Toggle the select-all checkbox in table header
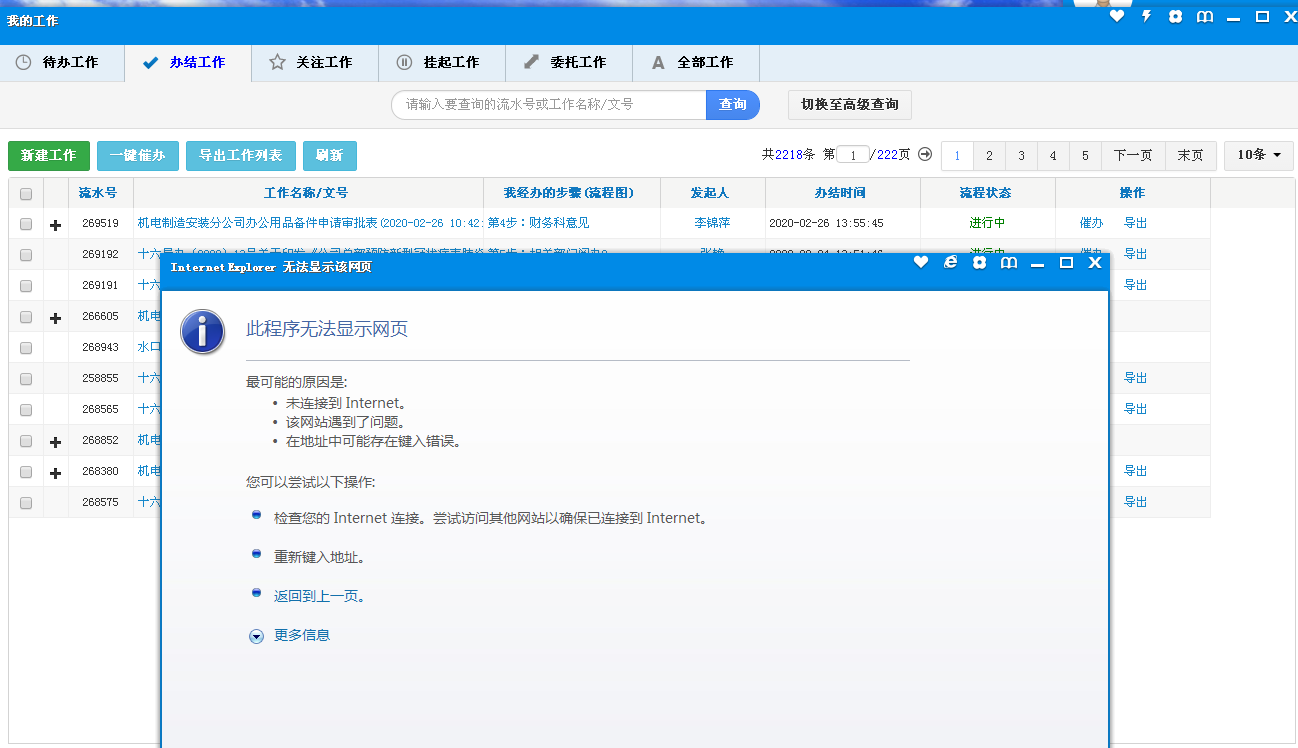The image size is (1298, 748). [26, 193]
